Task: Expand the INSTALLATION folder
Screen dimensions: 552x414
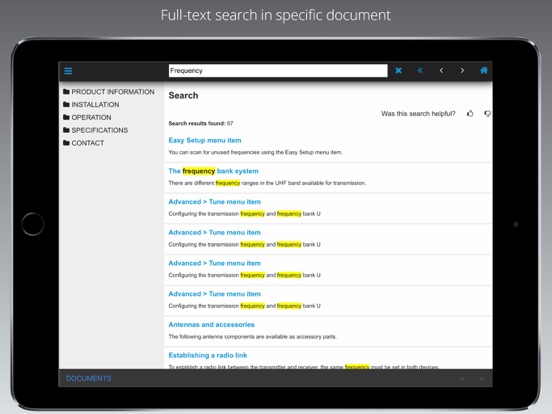Action: click(91, 105)
